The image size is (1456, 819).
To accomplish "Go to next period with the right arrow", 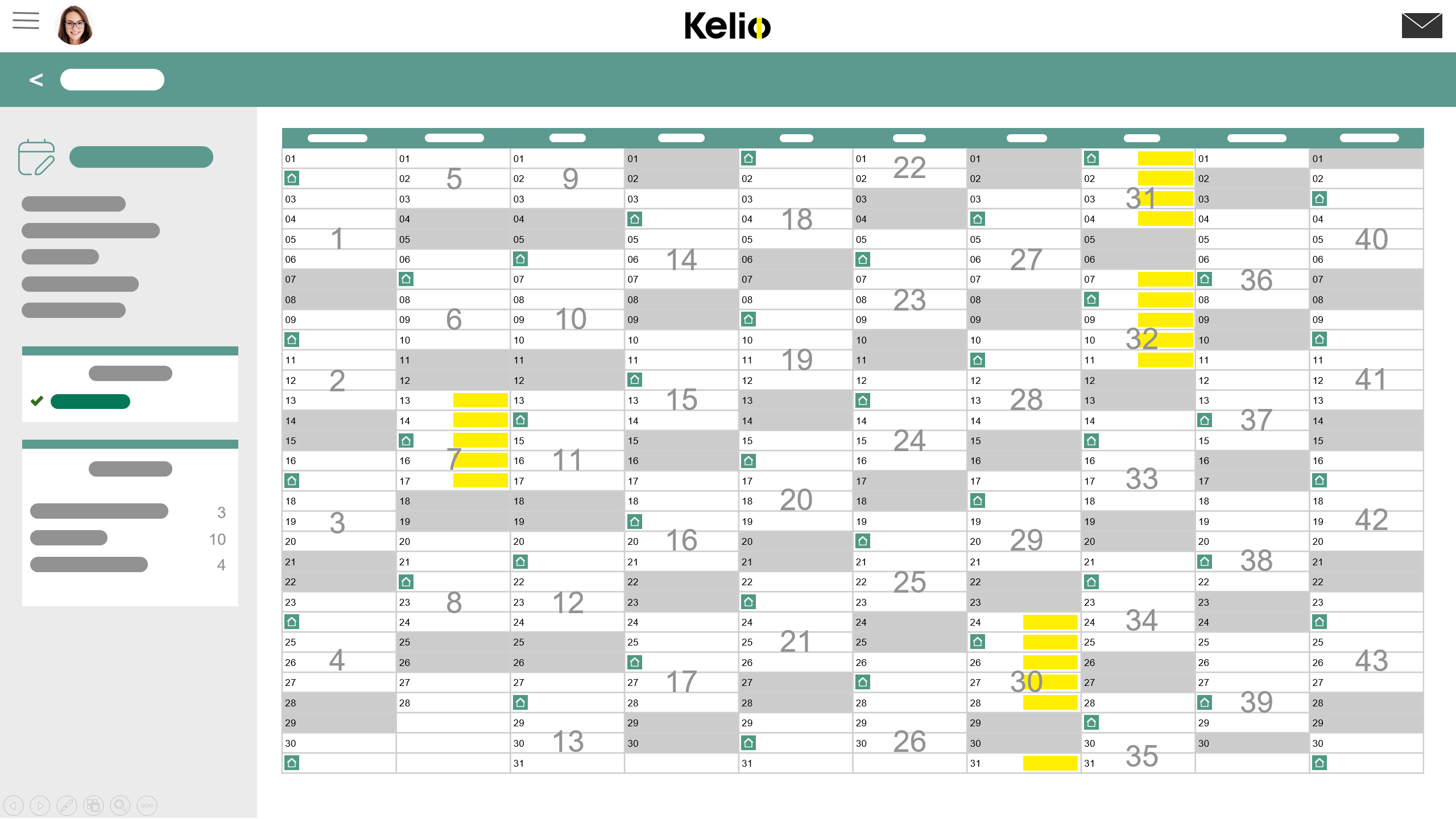I will click(40, 805).
